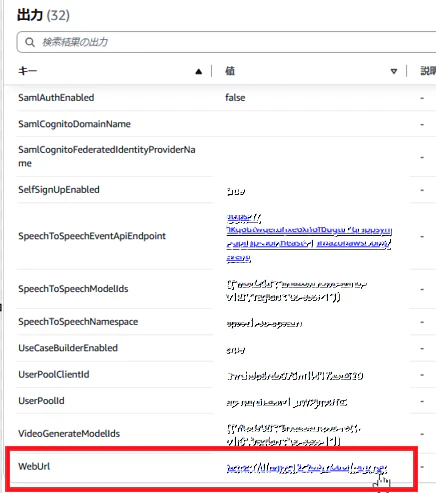
Task: Select the SpeechToSpeechNamespace key
Action: (78, 322)
